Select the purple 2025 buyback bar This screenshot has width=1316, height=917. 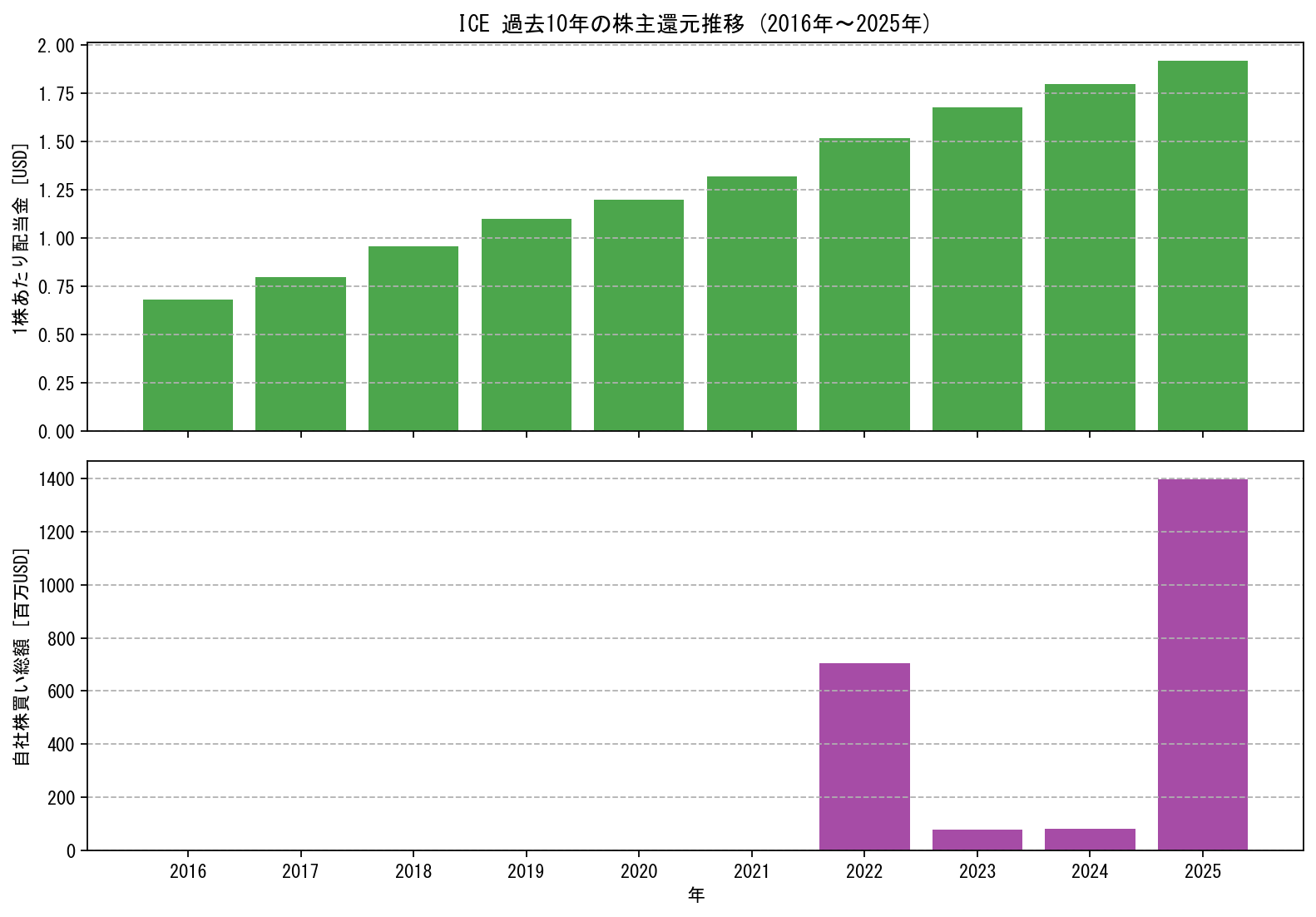coord(1203,665)
